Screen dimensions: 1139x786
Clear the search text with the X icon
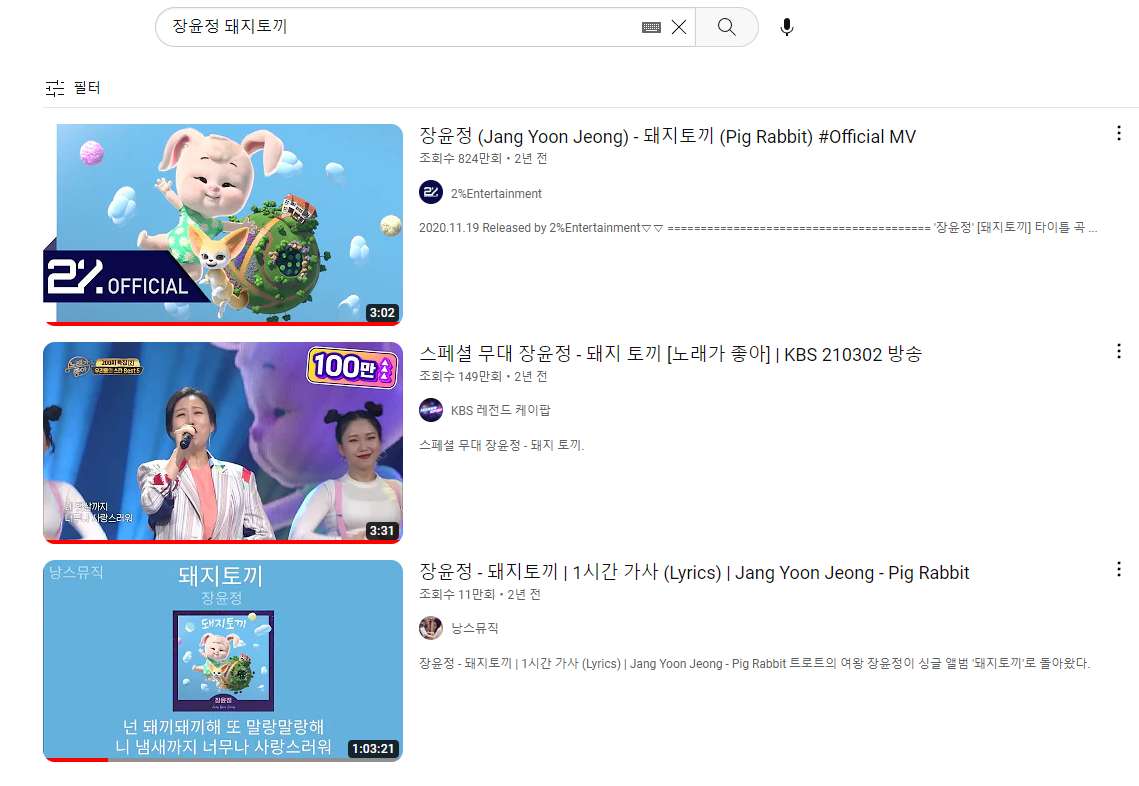click(679, 27)
